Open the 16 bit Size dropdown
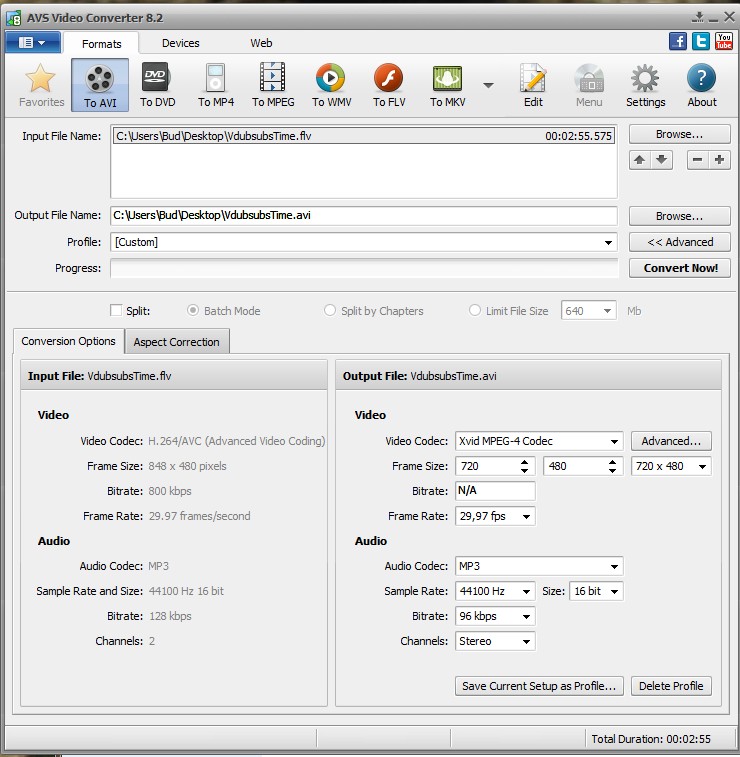 (x=596, y=591)
